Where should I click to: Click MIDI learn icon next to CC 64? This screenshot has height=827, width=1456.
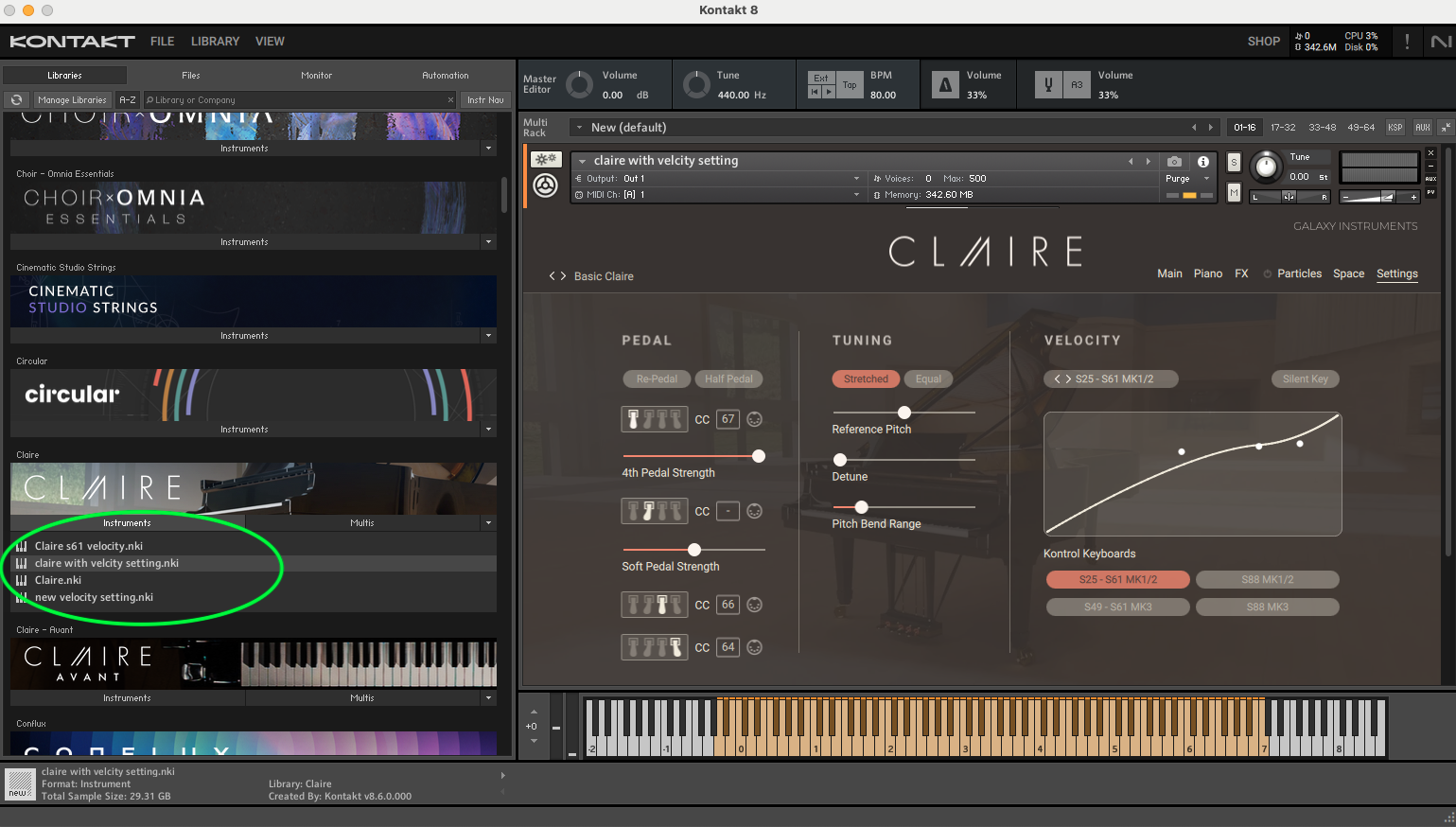(x=754, y=647)
